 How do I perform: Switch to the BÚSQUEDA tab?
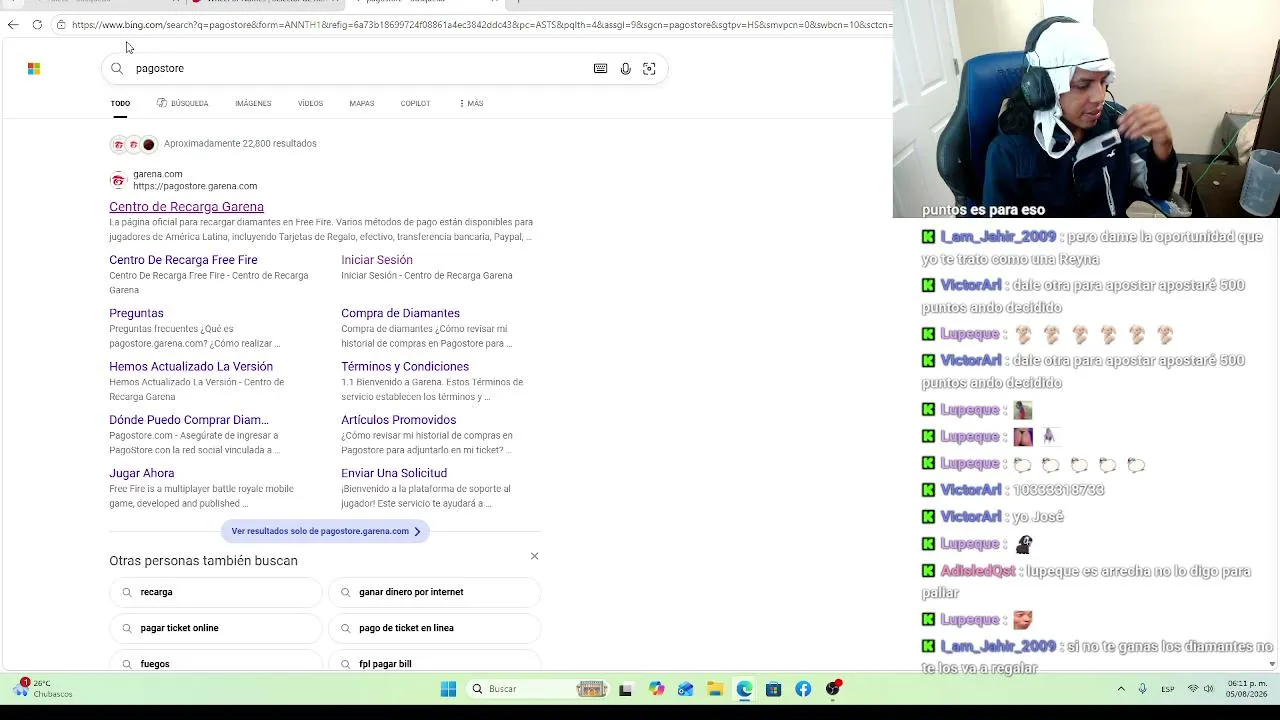pyautogui.click(x=183, y=103)
